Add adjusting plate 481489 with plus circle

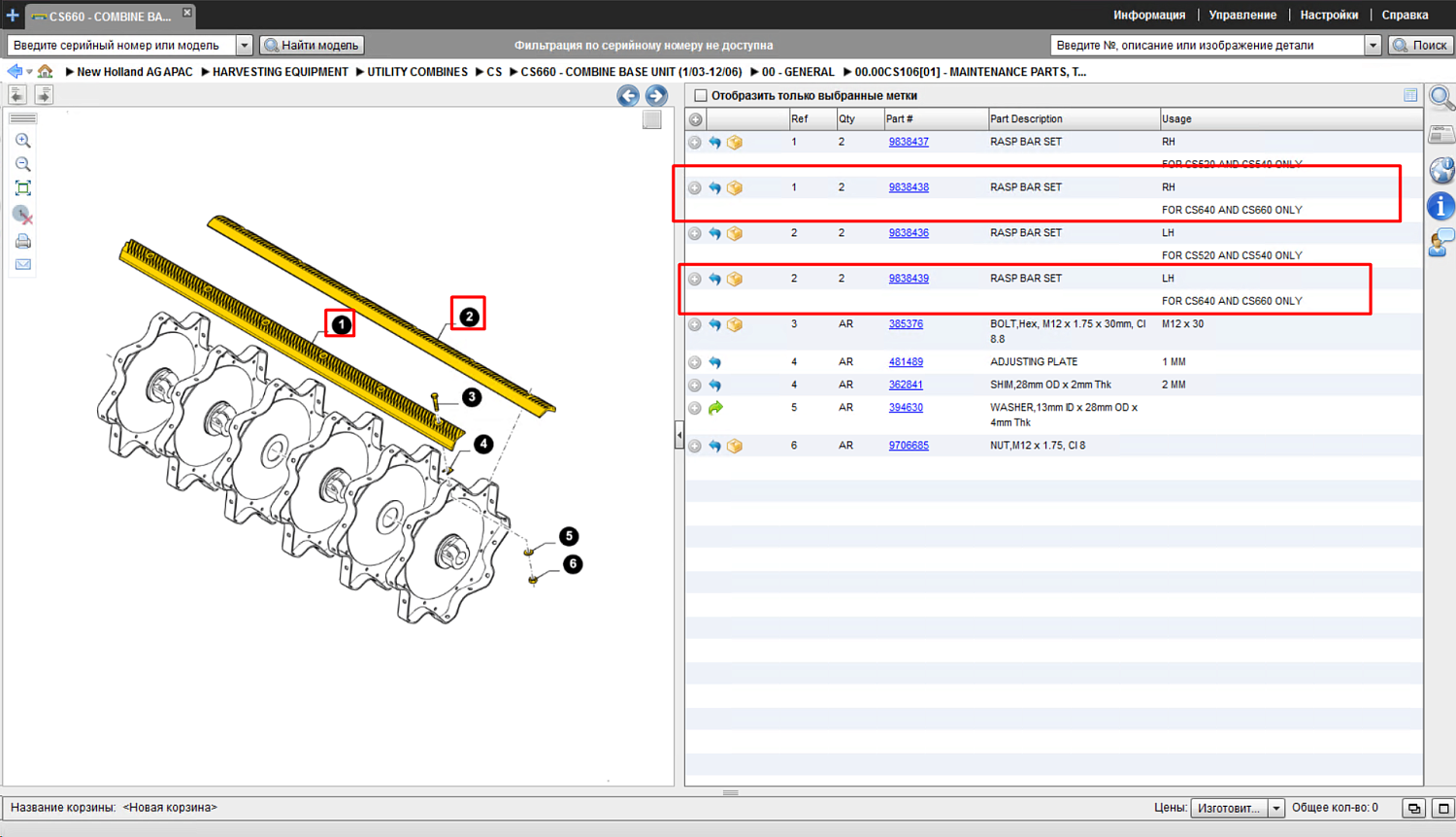pos(695,362)
